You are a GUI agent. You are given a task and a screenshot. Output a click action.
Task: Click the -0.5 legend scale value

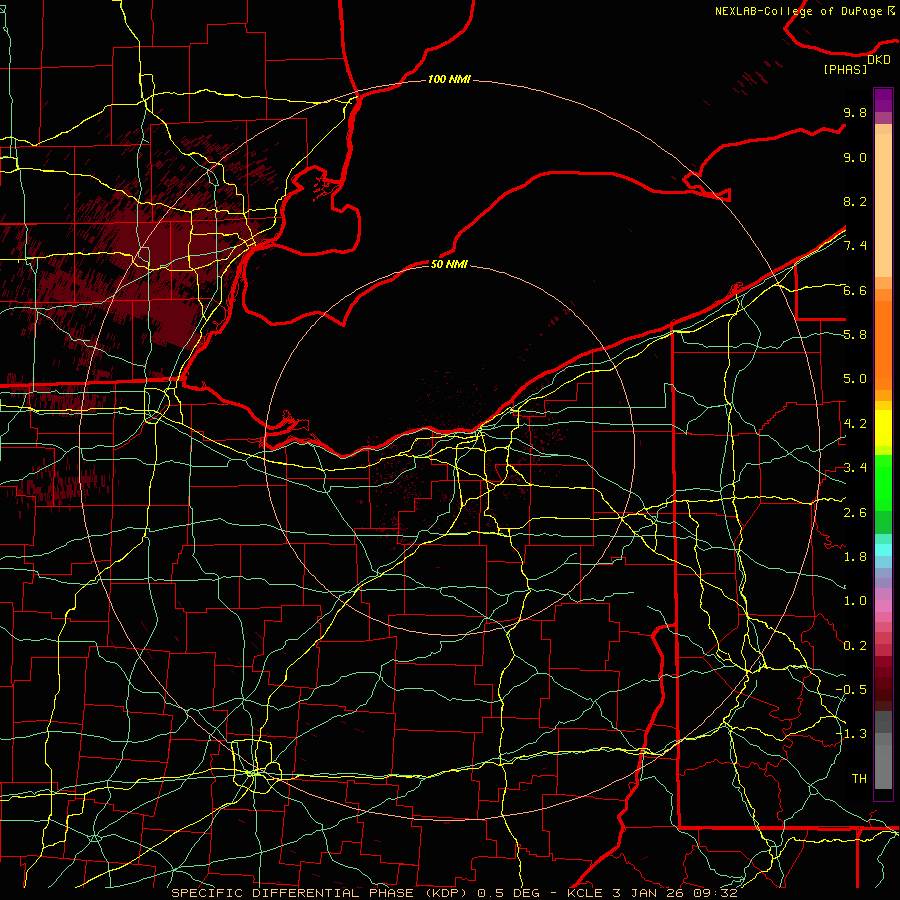[x=851, y=690]
